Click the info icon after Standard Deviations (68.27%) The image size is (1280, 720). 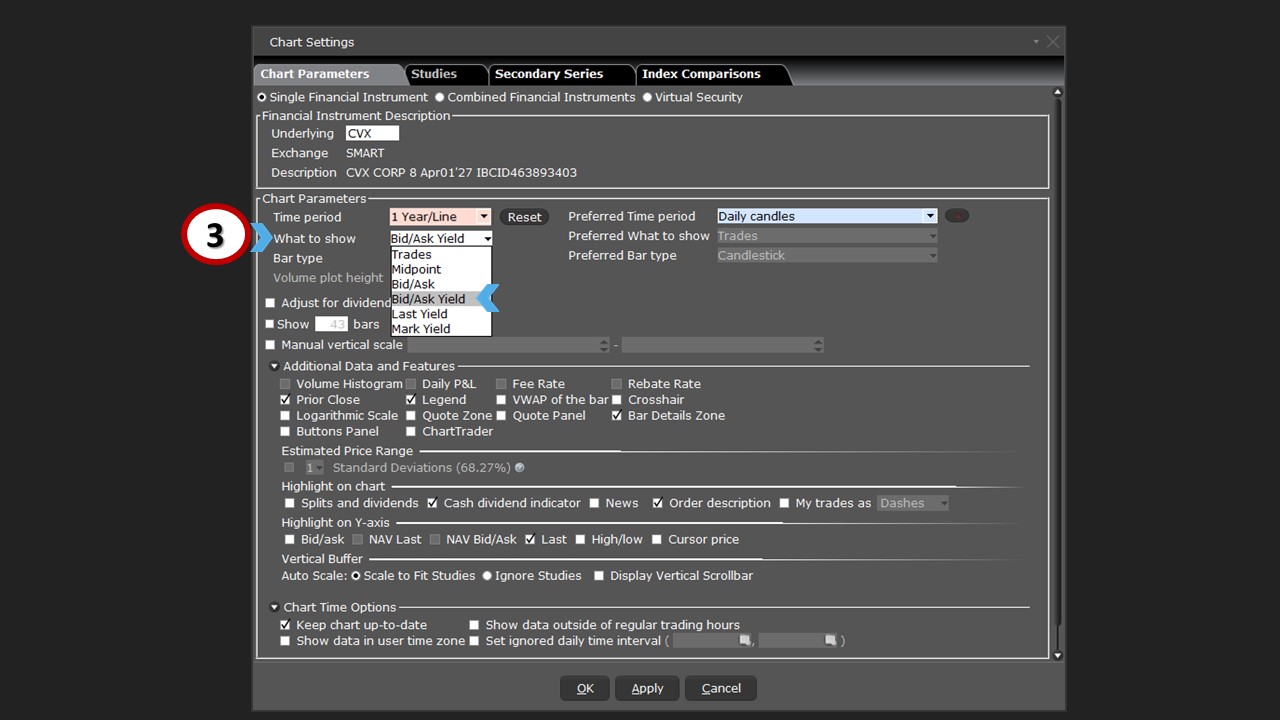(519, 467)
